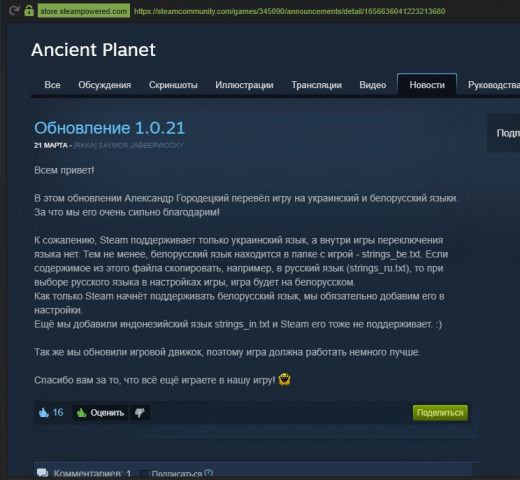The height and width of the screenshot is (480, 520).
Task: Select the Иллюстрации tab
Action: (x=244, y=85)
